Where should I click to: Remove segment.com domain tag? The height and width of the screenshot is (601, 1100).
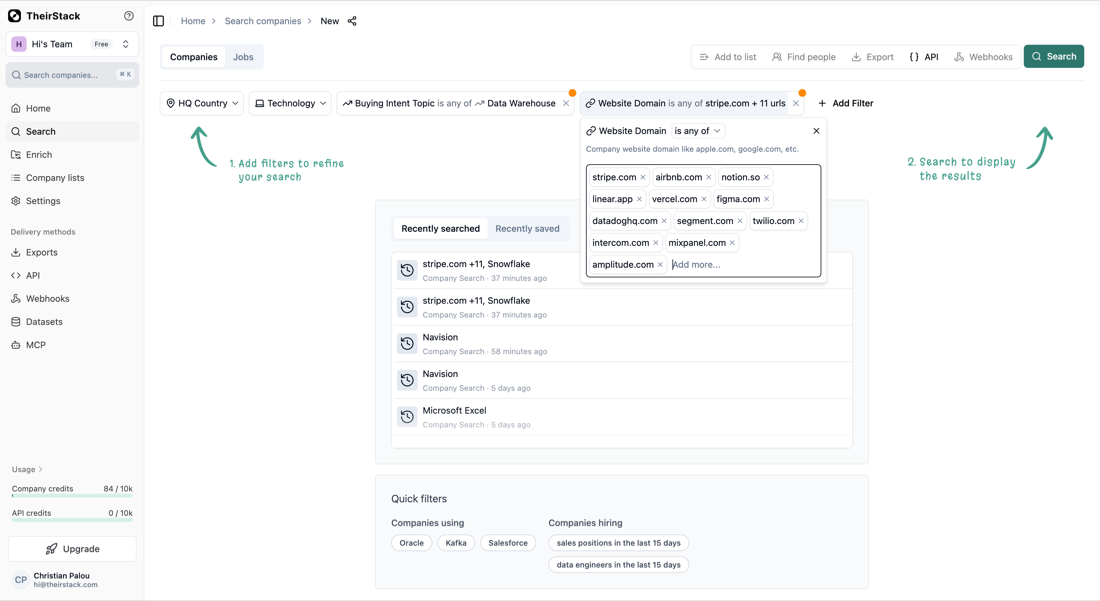pyautogui.click(x=739, y=221)
